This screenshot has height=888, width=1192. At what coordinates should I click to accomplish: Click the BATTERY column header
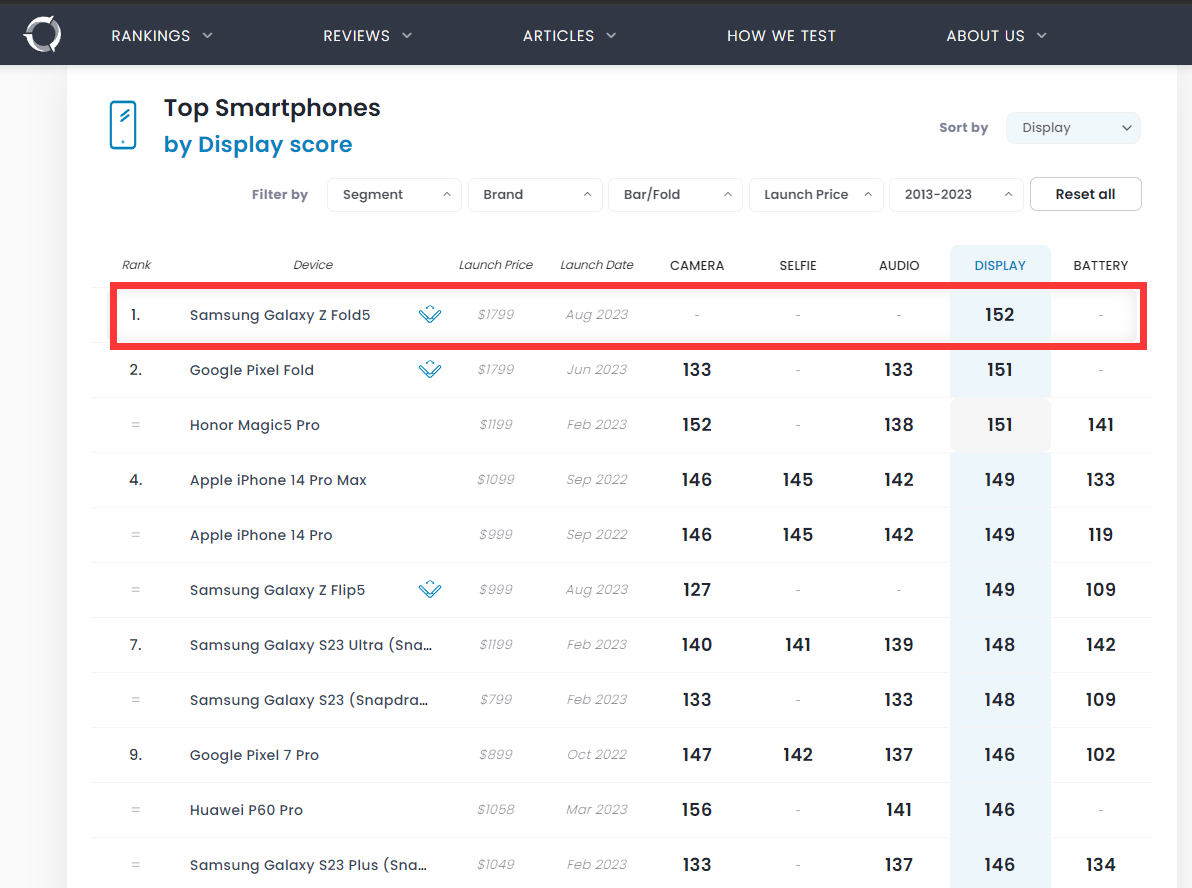(x=1100, y=266)
